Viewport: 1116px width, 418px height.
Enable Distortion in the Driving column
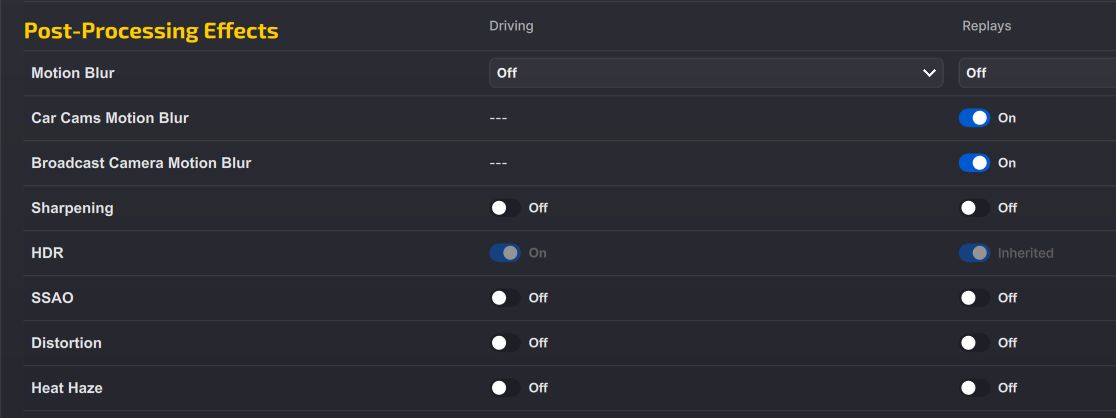tap(505, 343)
